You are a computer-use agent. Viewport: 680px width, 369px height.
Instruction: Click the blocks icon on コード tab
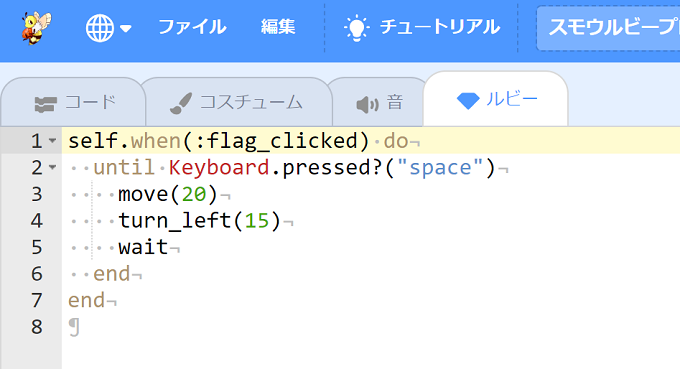(x=46, y=104)
